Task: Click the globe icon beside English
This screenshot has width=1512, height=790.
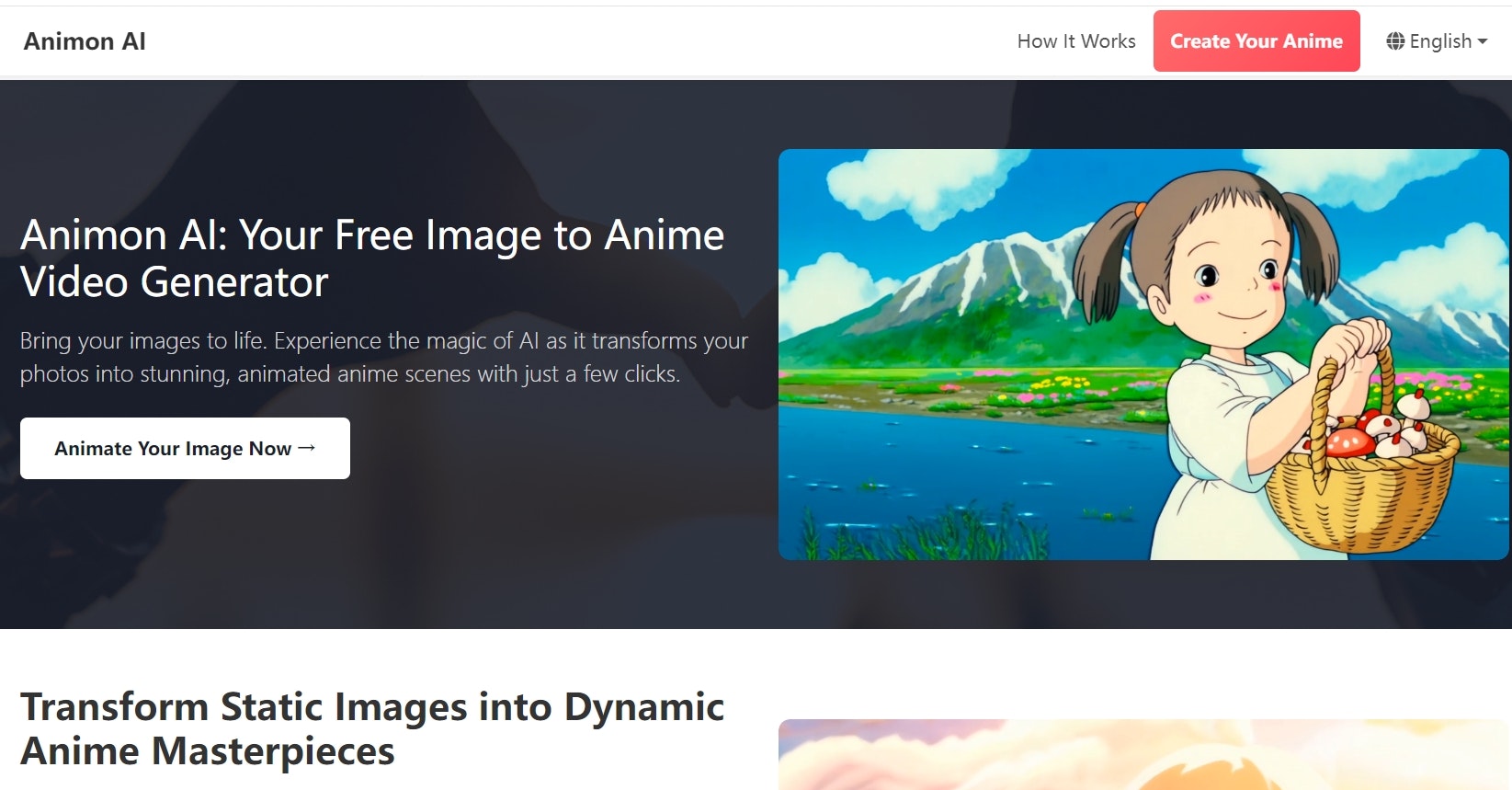Action: coord(1395,41)
